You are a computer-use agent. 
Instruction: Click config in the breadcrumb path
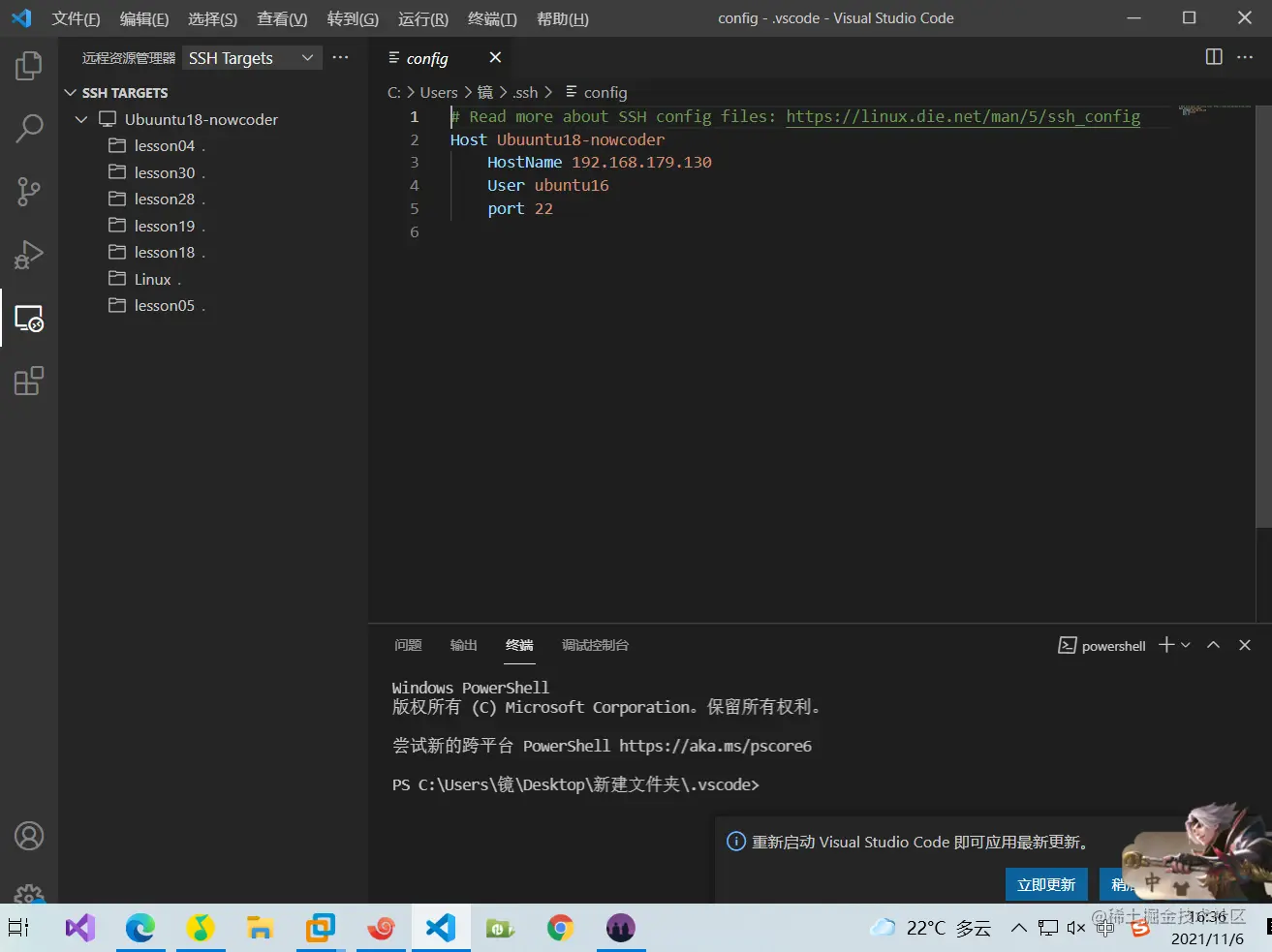[605, 92]
